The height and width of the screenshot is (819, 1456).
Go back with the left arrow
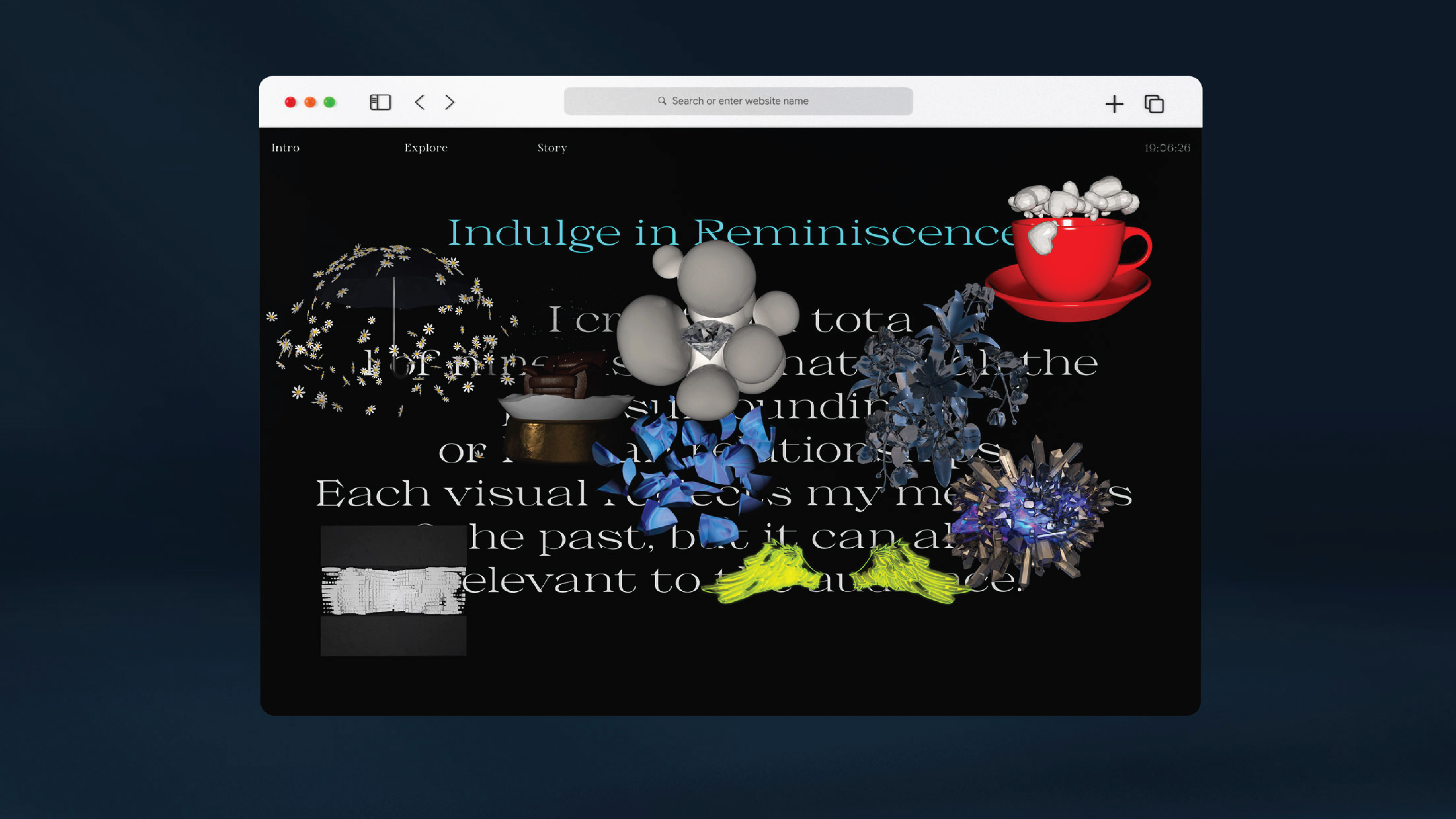click(x=419, y=102)
